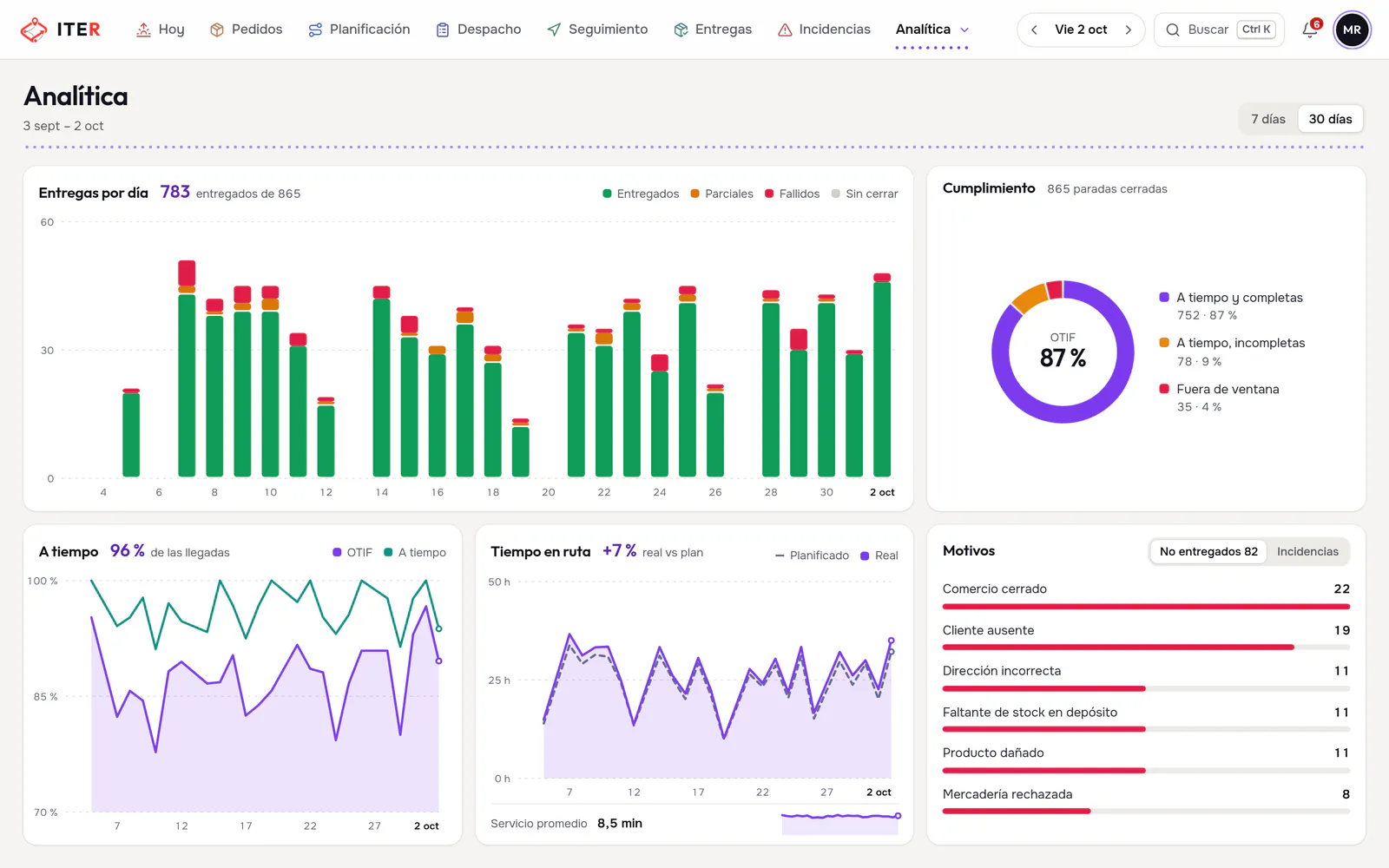This screenshot has width=1389, height=868.
Task: Expand the Analítica dropdown chevron
Action: (964, 30)
